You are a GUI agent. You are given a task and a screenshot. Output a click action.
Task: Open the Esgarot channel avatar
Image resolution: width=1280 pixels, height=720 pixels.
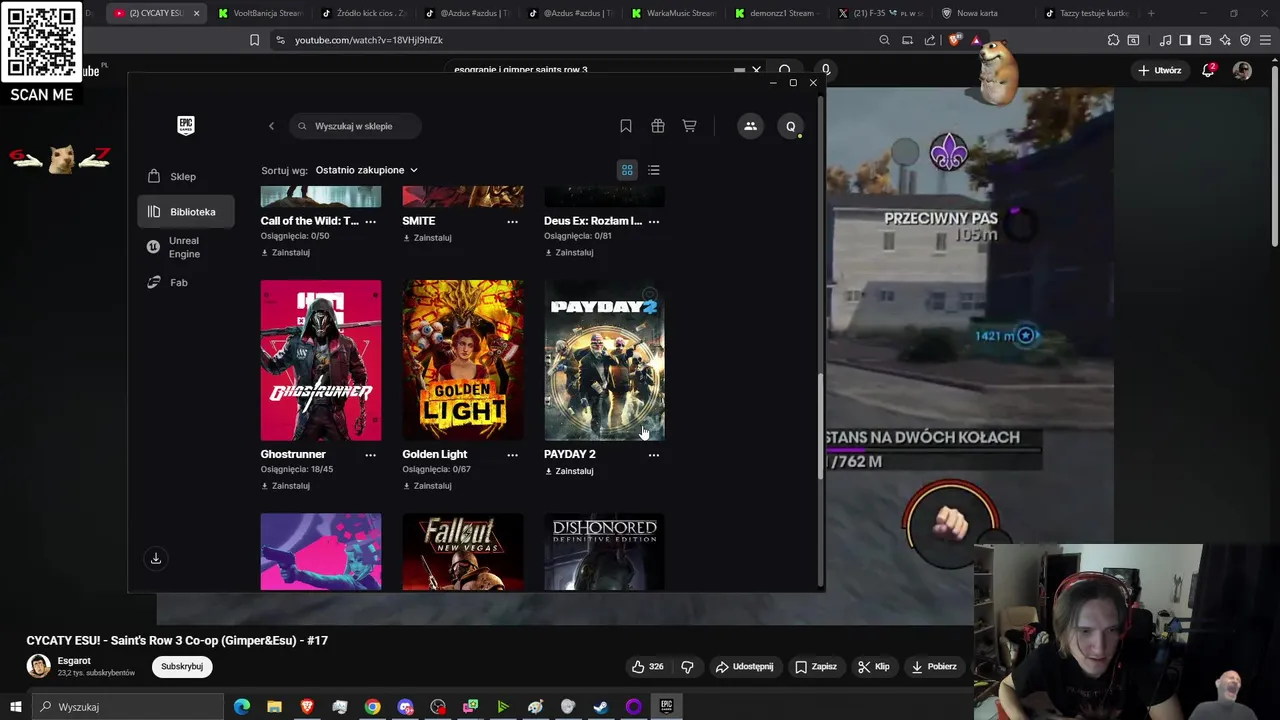coord(38,666)
